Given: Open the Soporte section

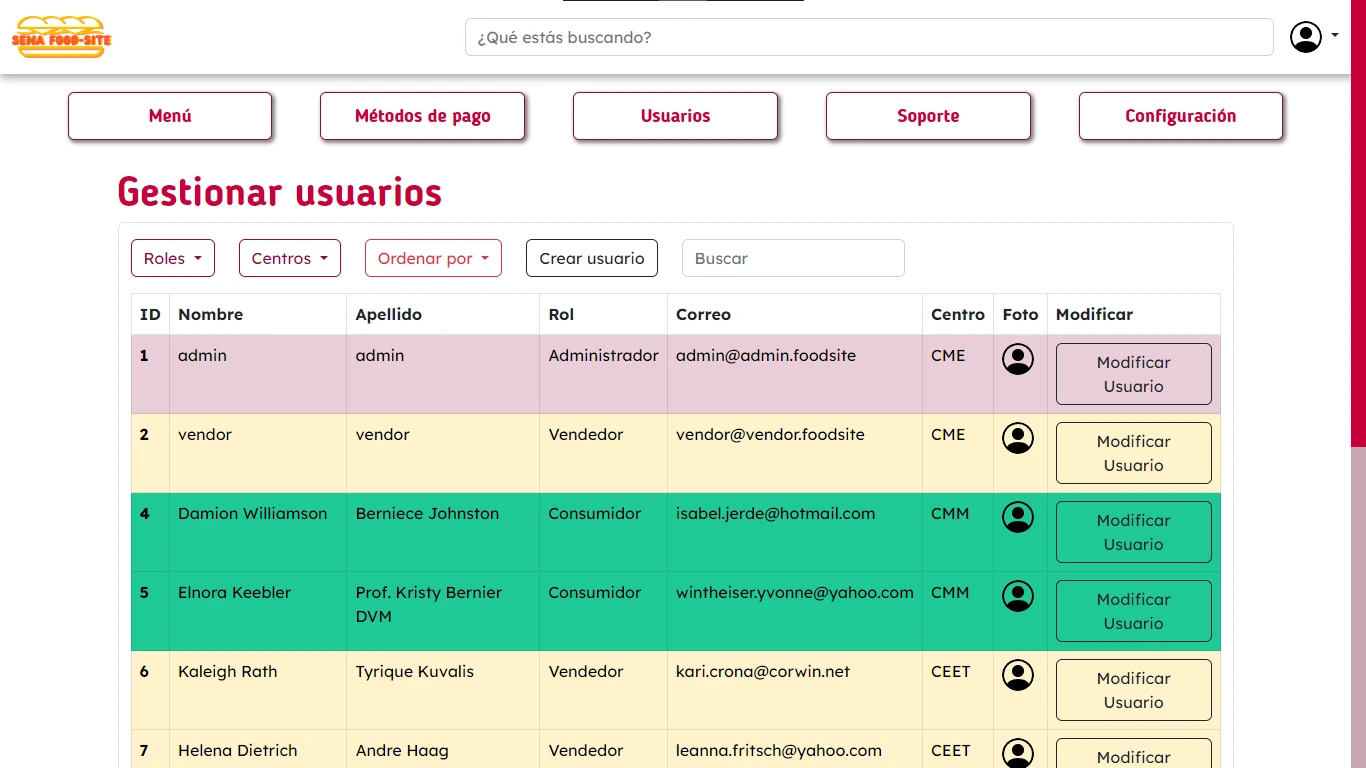Looking at the screenshot, I should pos(928,116).
